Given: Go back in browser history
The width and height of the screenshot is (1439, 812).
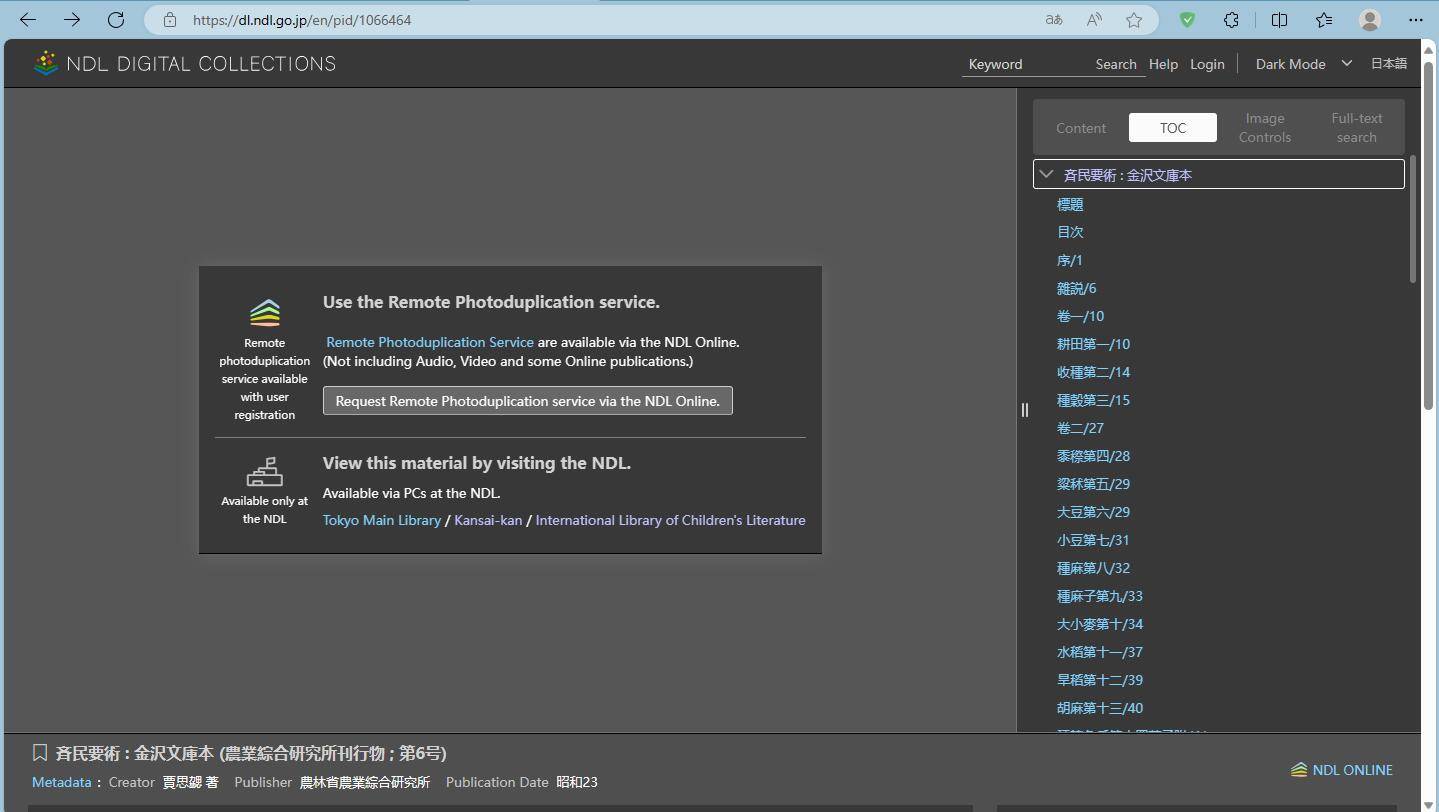Looking at the screenshot, I should [28, 20].
